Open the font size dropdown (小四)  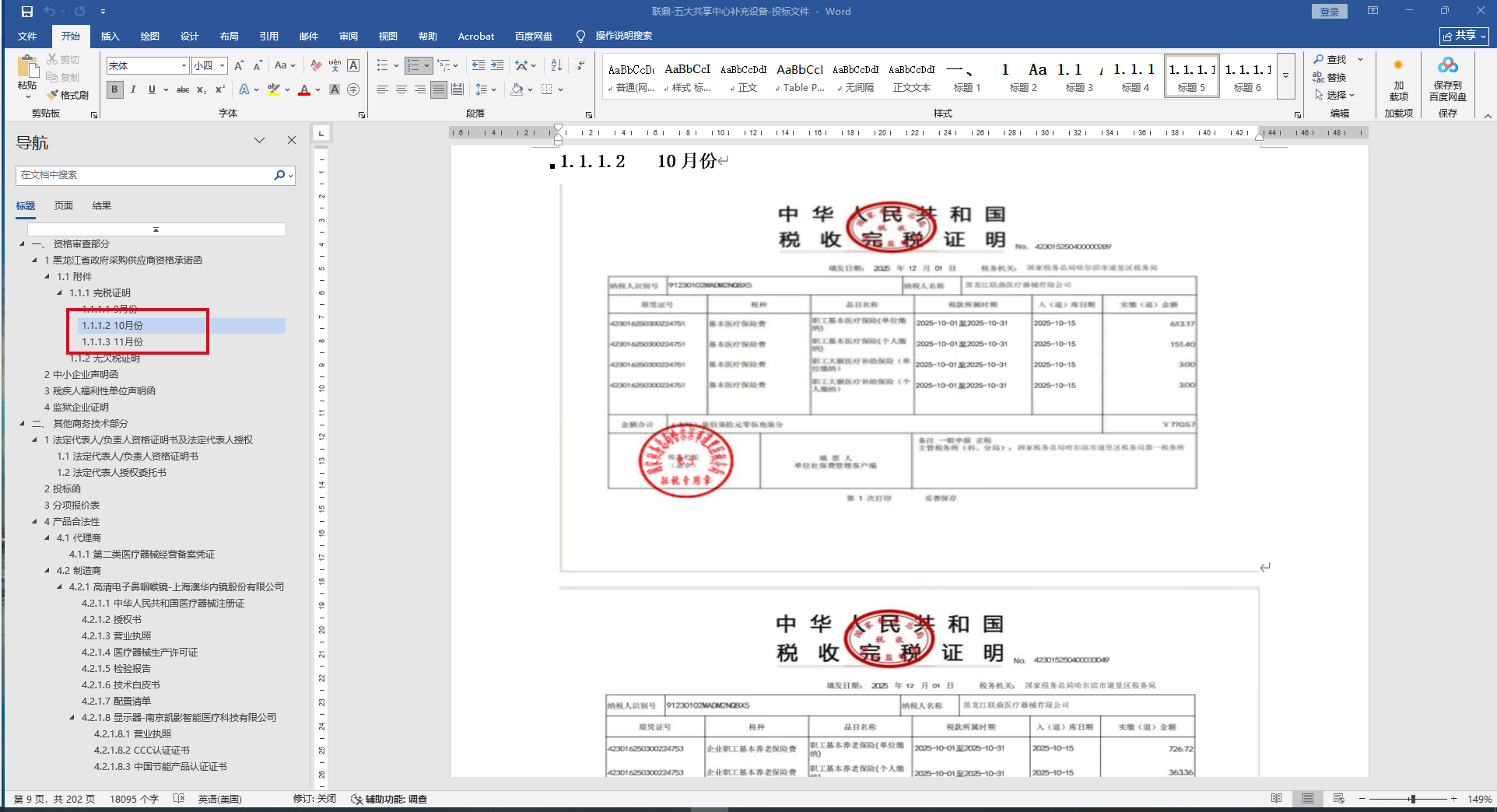223,65
